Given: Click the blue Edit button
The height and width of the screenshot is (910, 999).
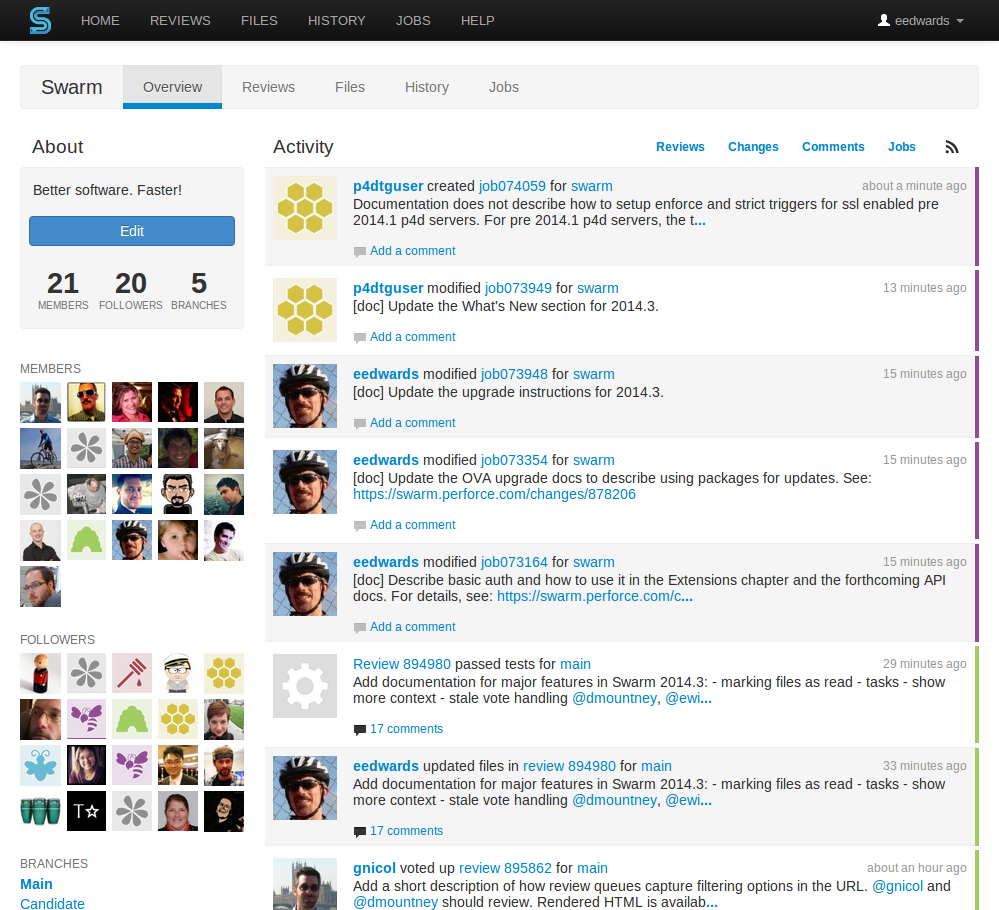Looking at the screenshot, I should pyautogui.click(x=132, y=231).
